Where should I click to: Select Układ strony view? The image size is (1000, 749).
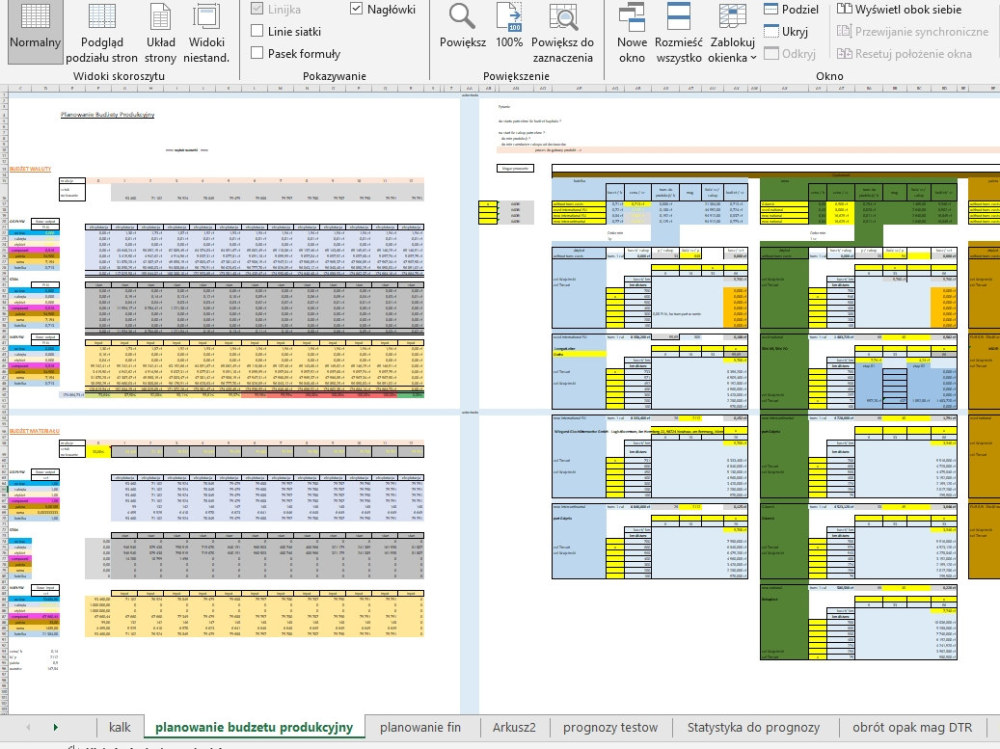click(x=160, y=31)
